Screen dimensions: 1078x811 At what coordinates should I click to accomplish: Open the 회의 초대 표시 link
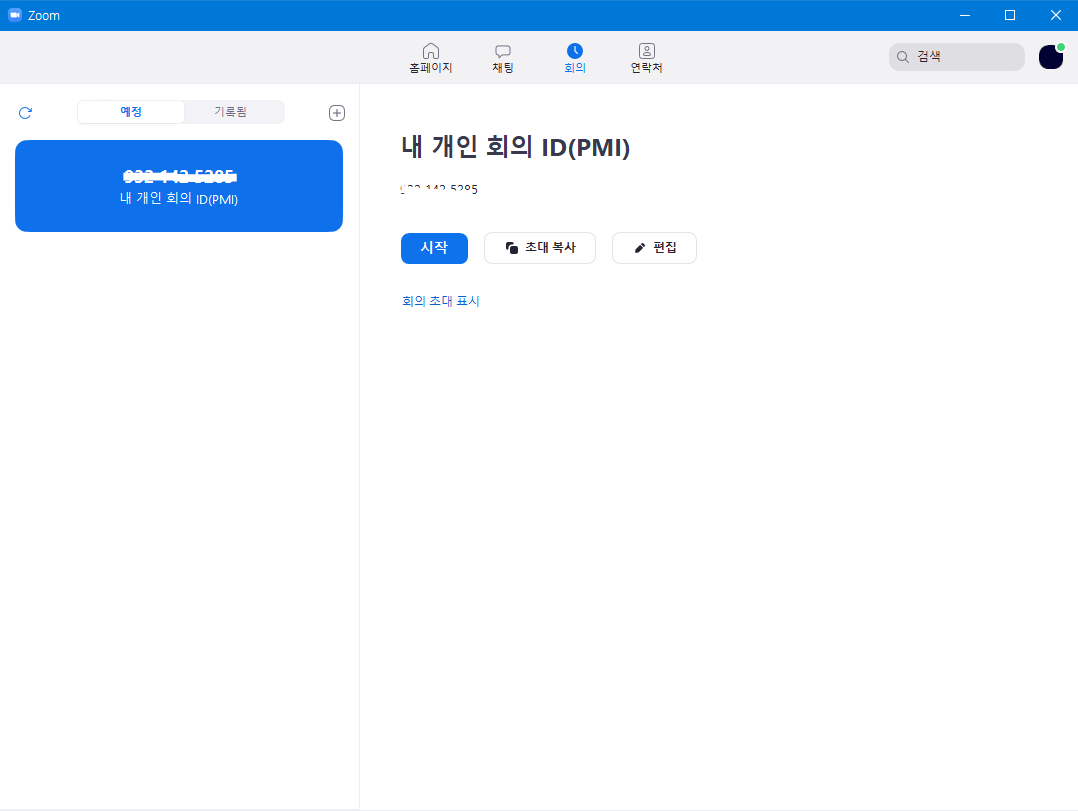tap(441, 301)
